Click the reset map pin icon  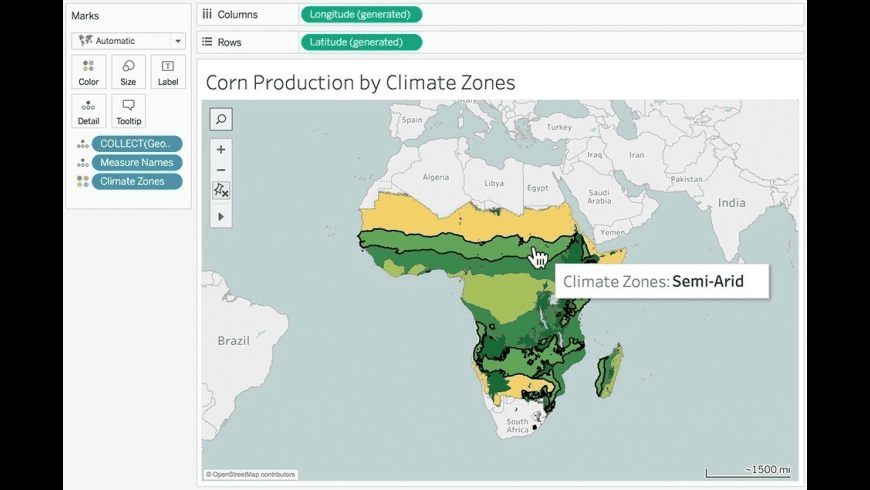coord(221,190)
